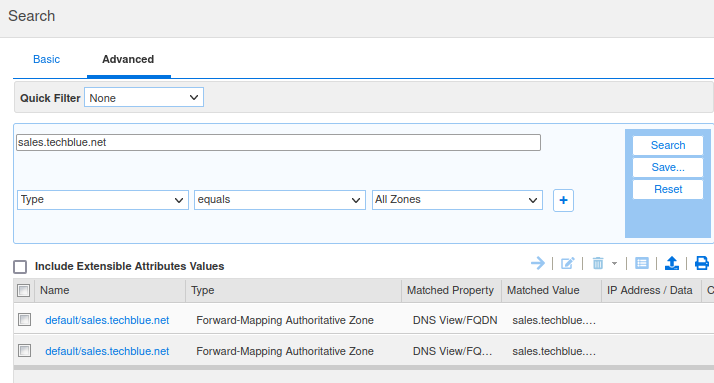The image size is (714, 383).
Task: Click the Search button
Action: pos(668,145)
